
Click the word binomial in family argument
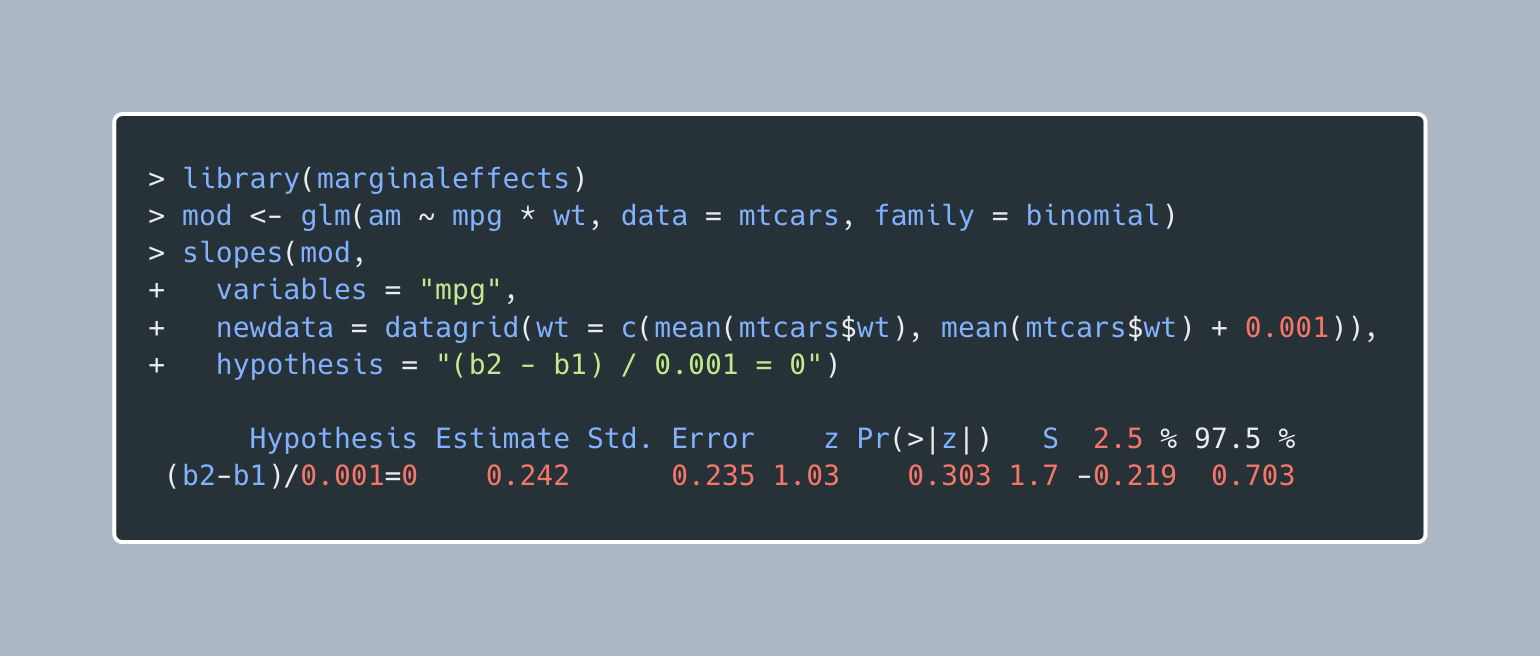pos(1092,216)
